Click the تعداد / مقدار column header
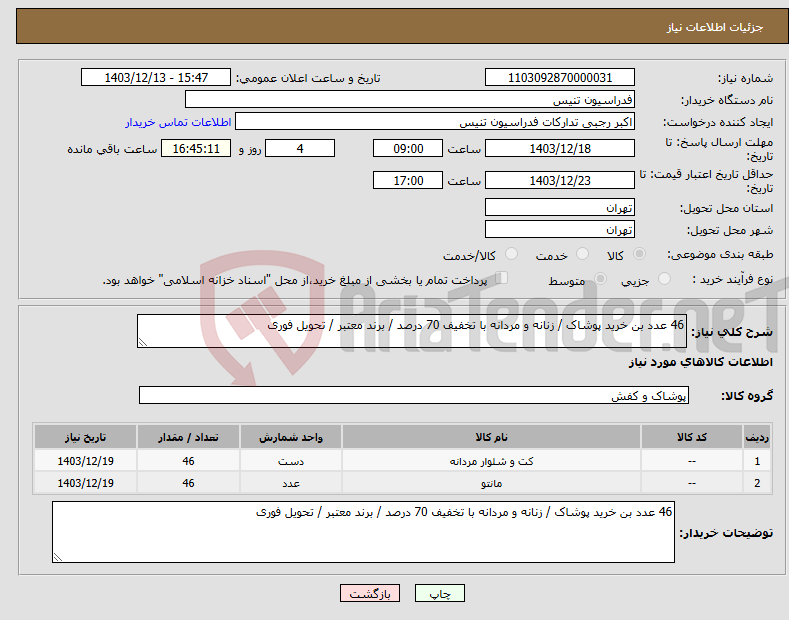Image resolution: width=789 pixels, height=620 pixels. pos(188,437)
